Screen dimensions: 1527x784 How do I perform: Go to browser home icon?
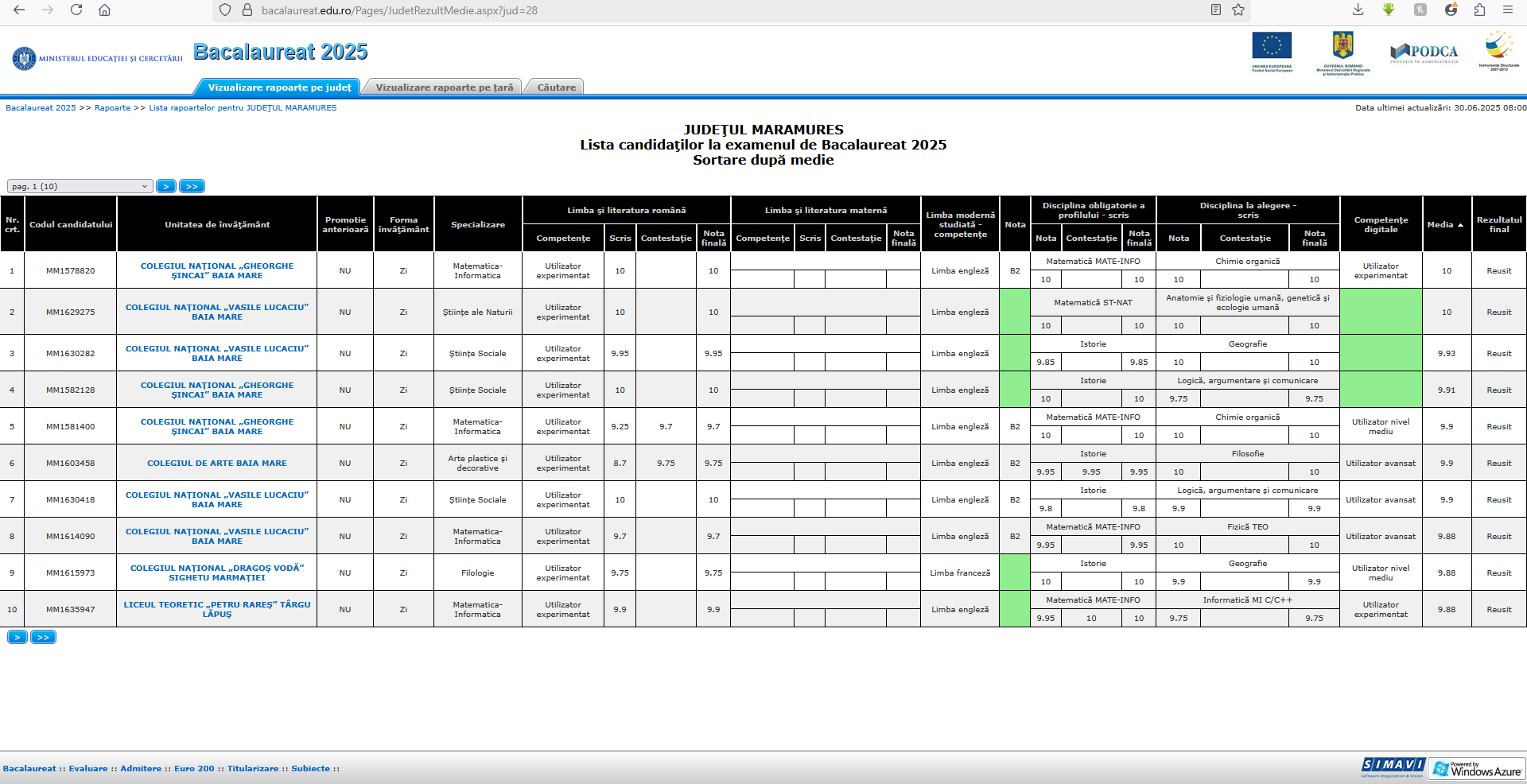tap(104, 10)
